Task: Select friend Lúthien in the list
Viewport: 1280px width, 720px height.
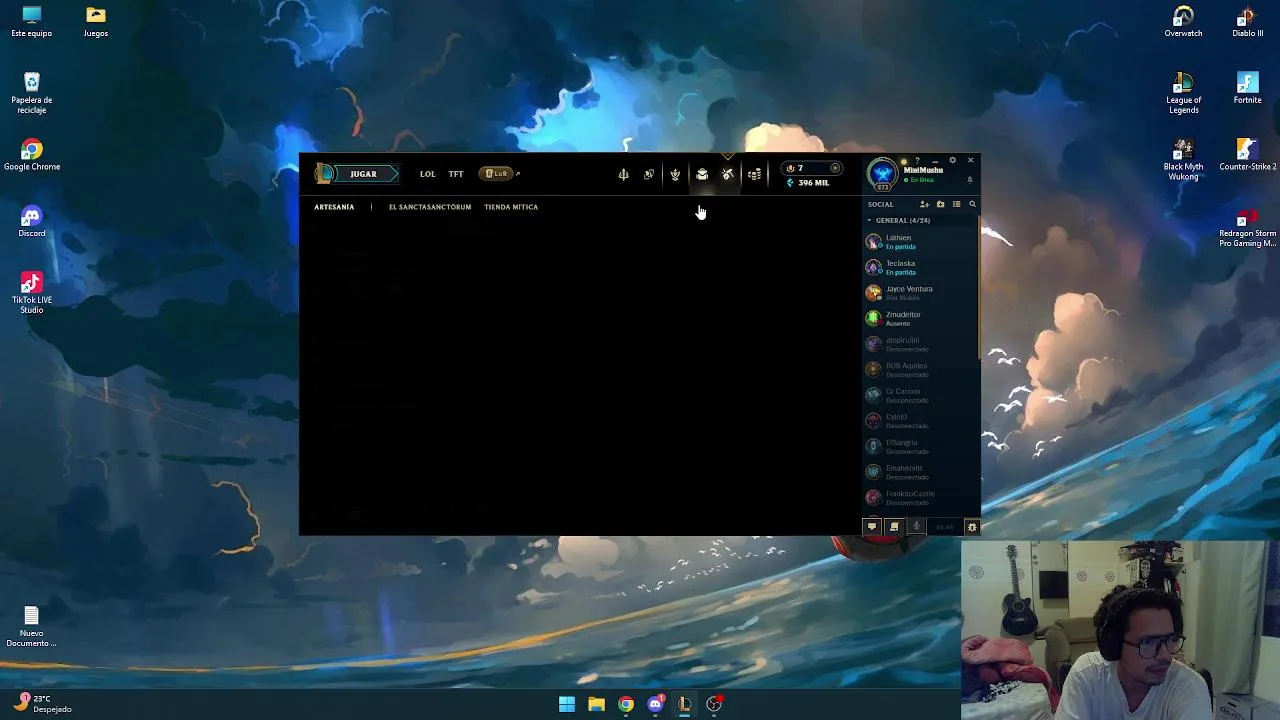Action: (x=920, y=242)
